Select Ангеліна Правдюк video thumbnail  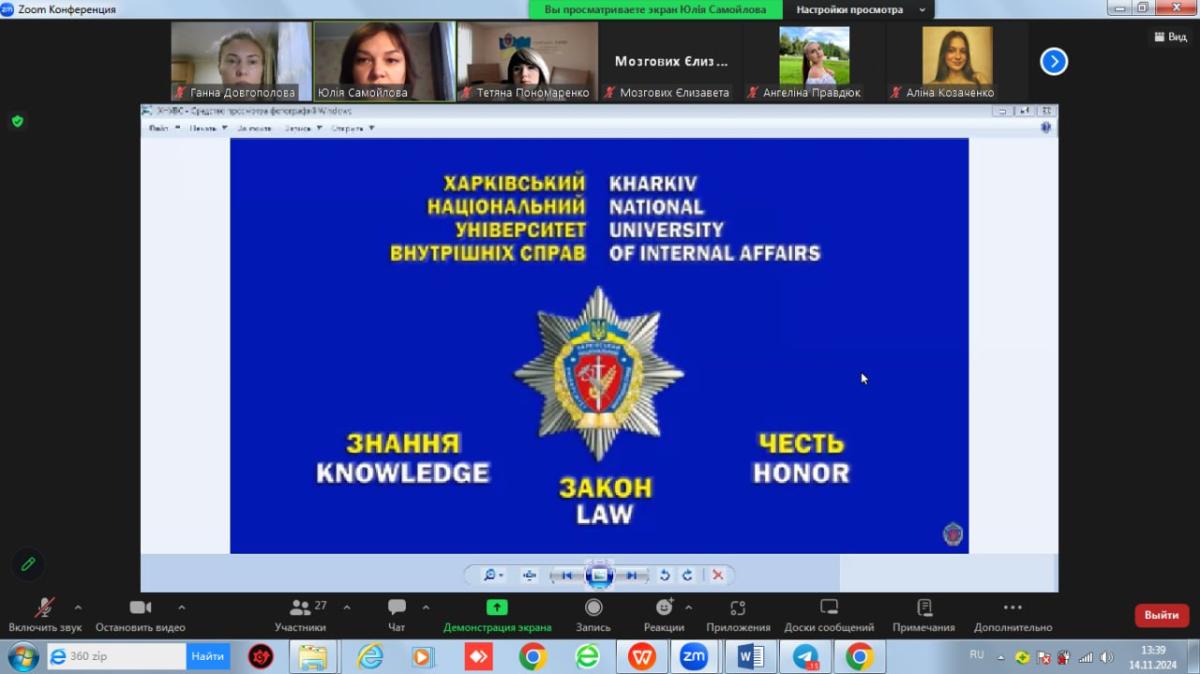pos(813,62)
